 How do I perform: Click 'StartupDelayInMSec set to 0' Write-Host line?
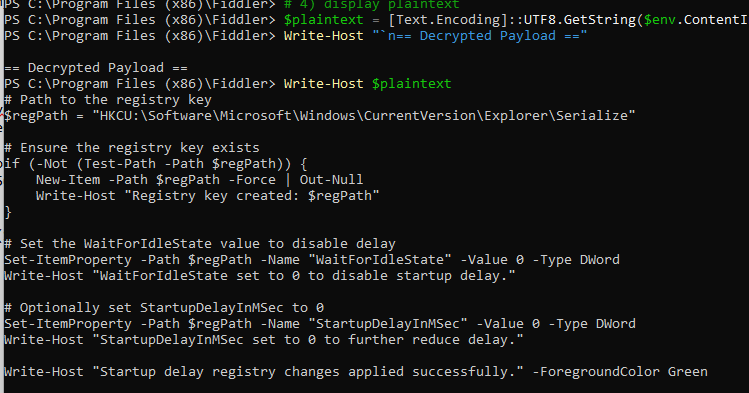264,340
